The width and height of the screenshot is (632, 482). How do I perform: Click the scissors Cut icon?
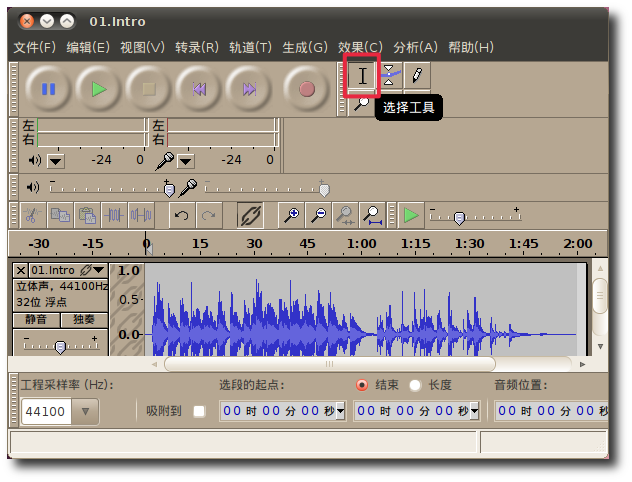pyautogui.click(x=31, y=214)
